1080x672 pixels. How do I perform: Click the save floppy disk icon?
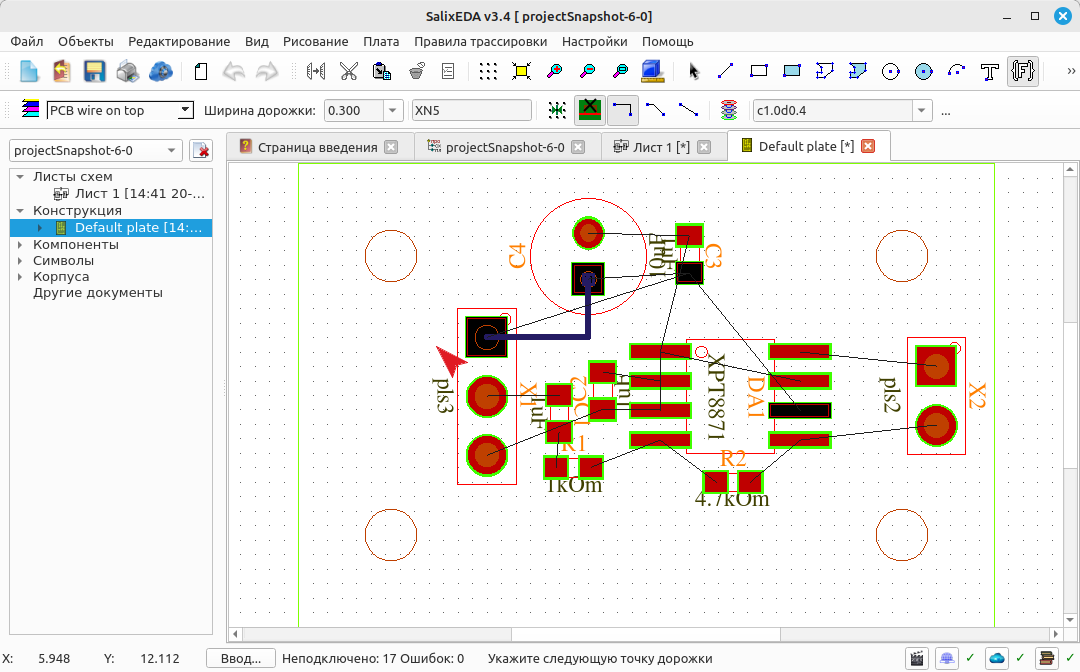tap(94, 71)
